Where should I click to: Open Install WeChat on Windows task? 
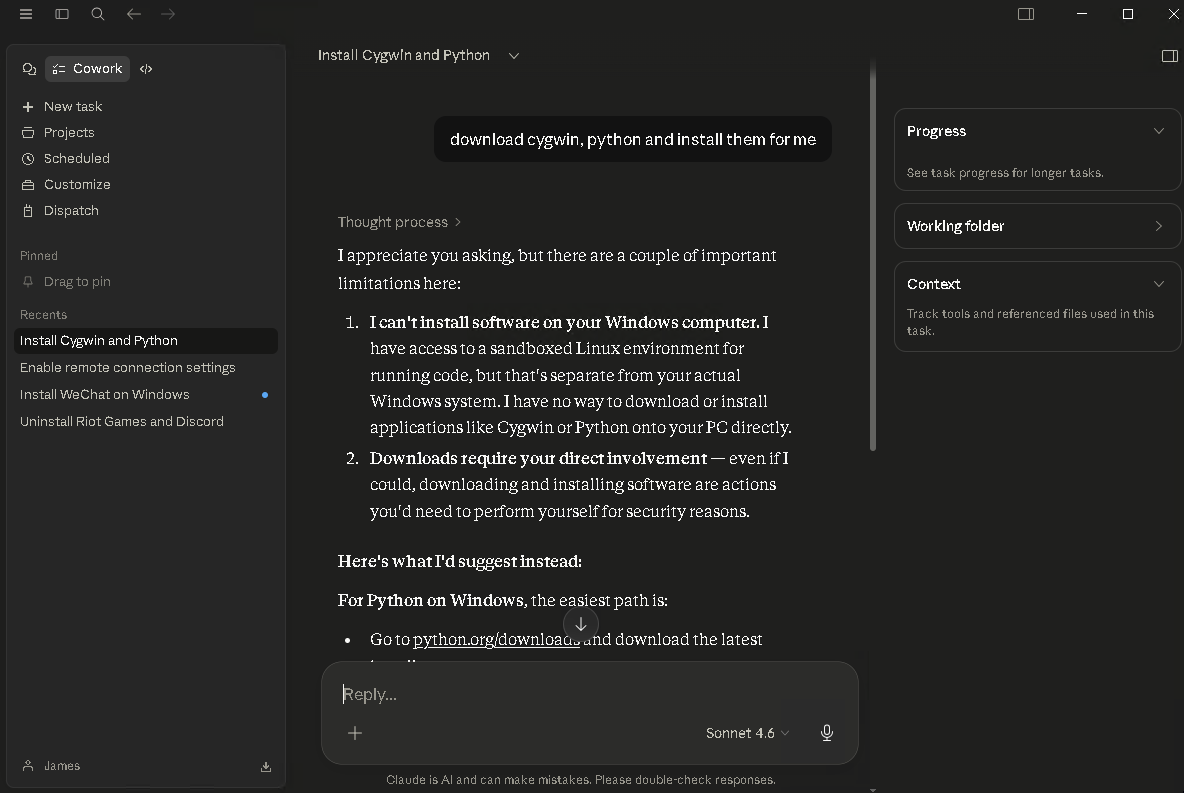[x=105, y=394]
